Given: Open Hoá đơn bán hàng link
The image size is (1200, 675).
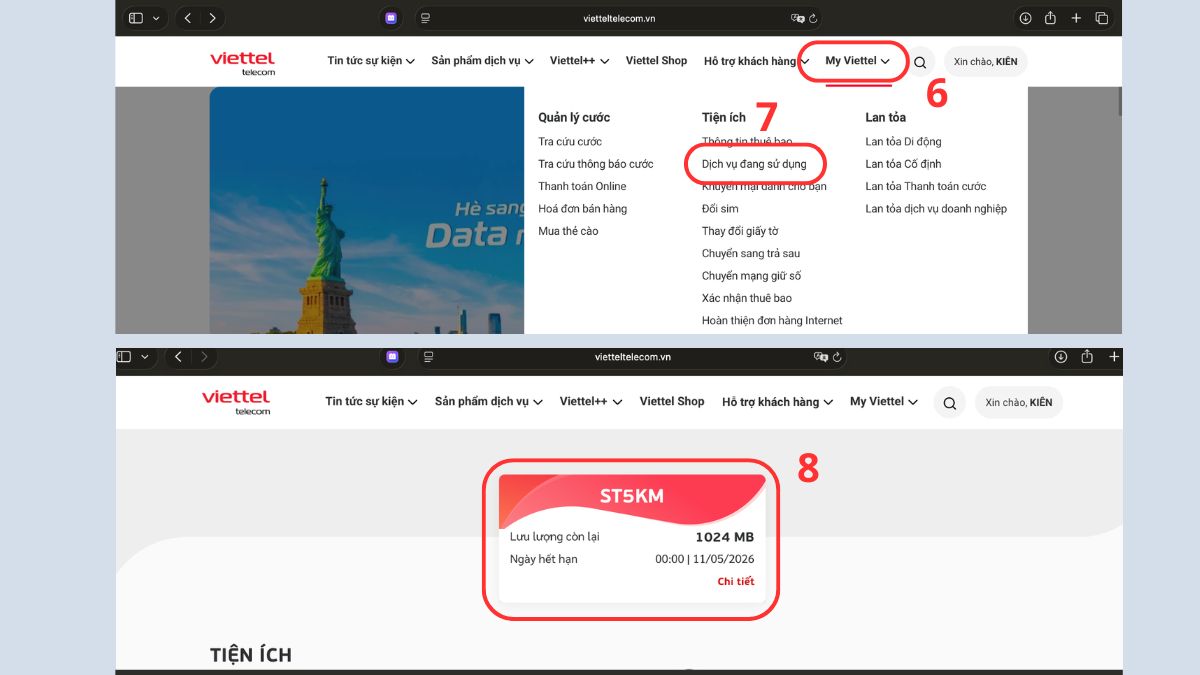Looking at the screenshot, I should [x=583, y=209].
